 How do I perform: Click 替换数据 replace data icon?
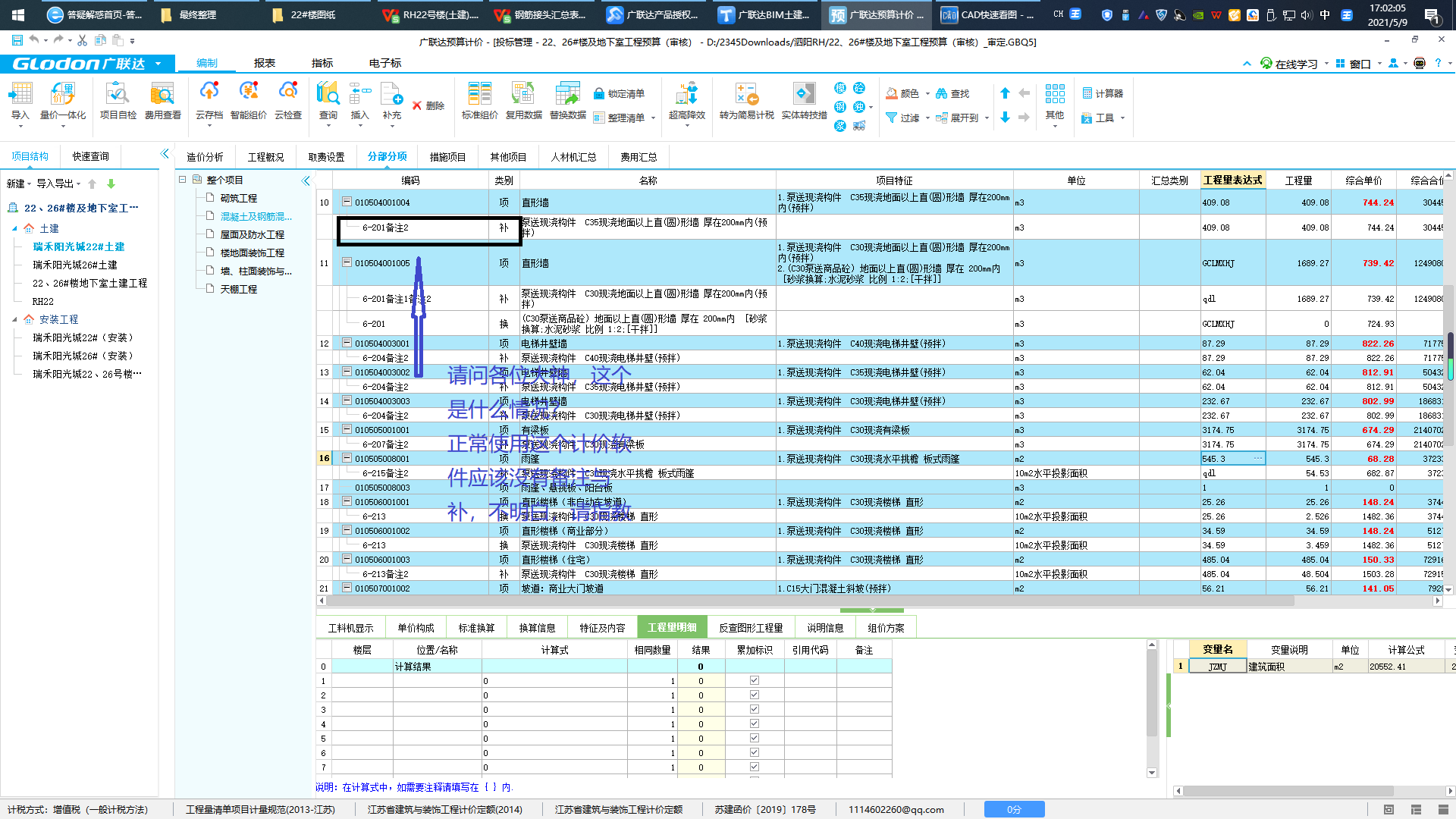(x=567, y=101)
